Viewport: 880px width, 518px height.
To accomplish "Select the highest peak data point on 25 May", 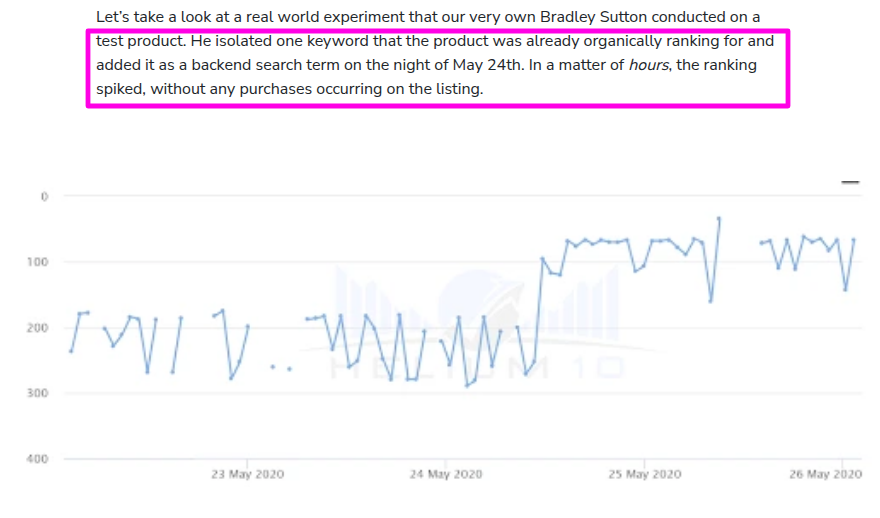I will point(719,218).
